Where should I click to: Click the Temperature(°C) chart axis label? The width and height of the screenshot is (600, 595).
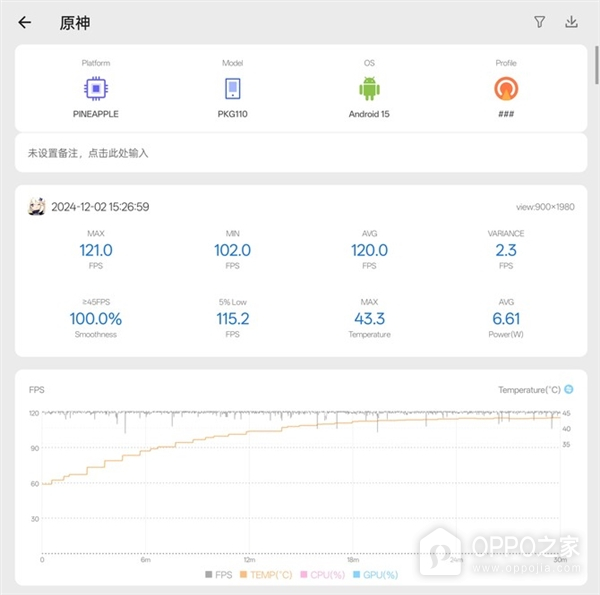529,390
